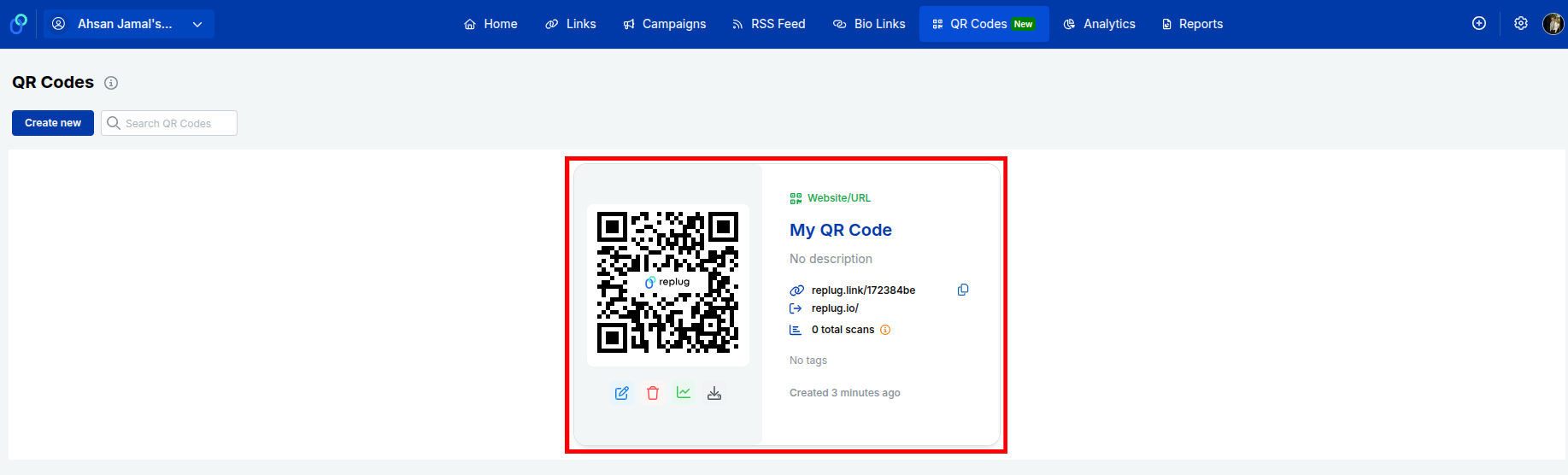This screenshot has width=1568, height=475.
Task: Focus the Search QR Codes field
Action: click(169, 123)
